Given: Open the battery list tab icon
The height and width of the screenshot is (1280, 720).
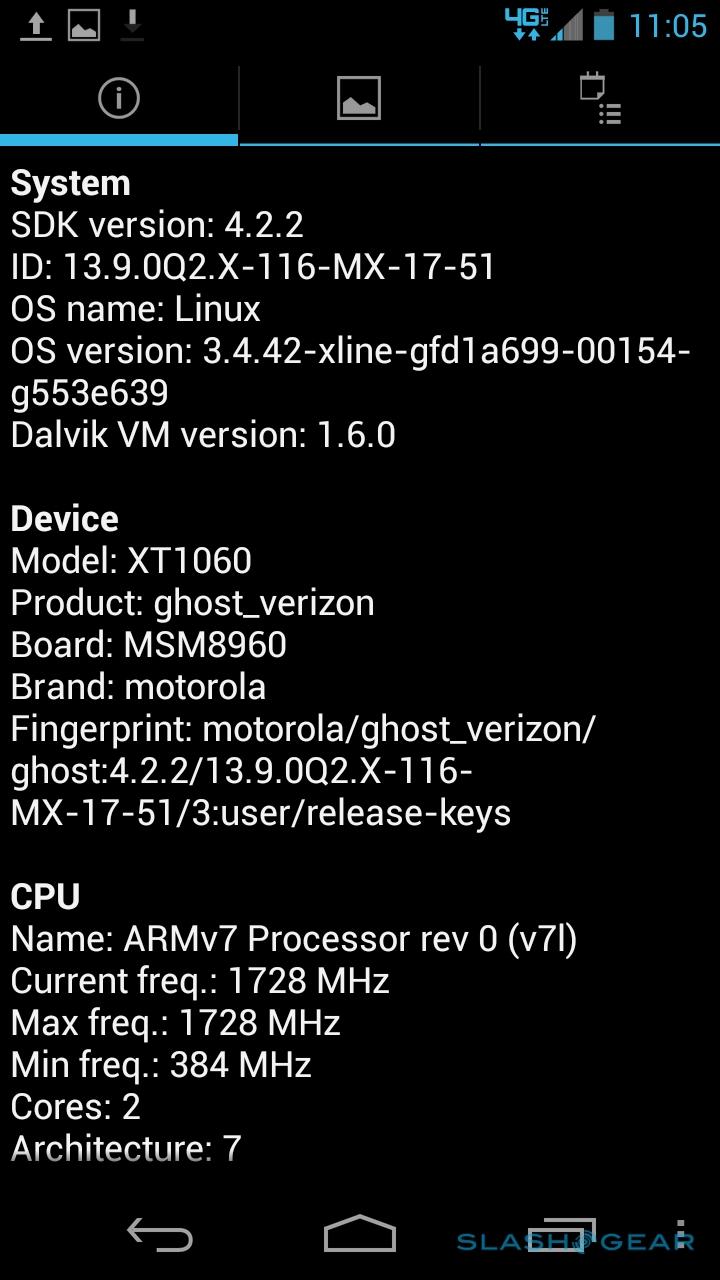Looking at the screenshot, I should pyautogui.click(x=600, y=98).
